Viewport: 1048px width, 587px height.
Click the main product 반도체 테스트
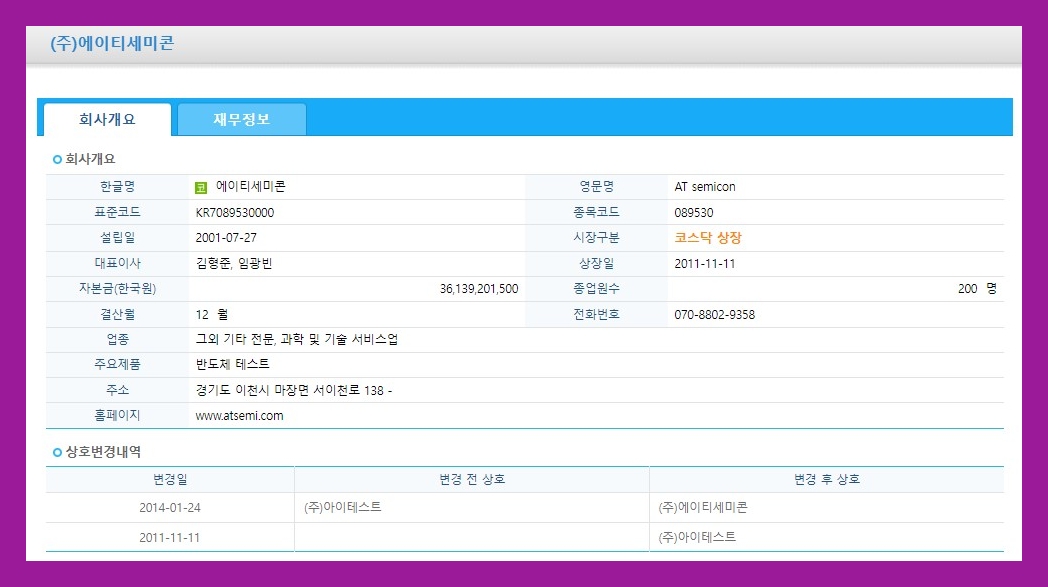coord(233,364)
